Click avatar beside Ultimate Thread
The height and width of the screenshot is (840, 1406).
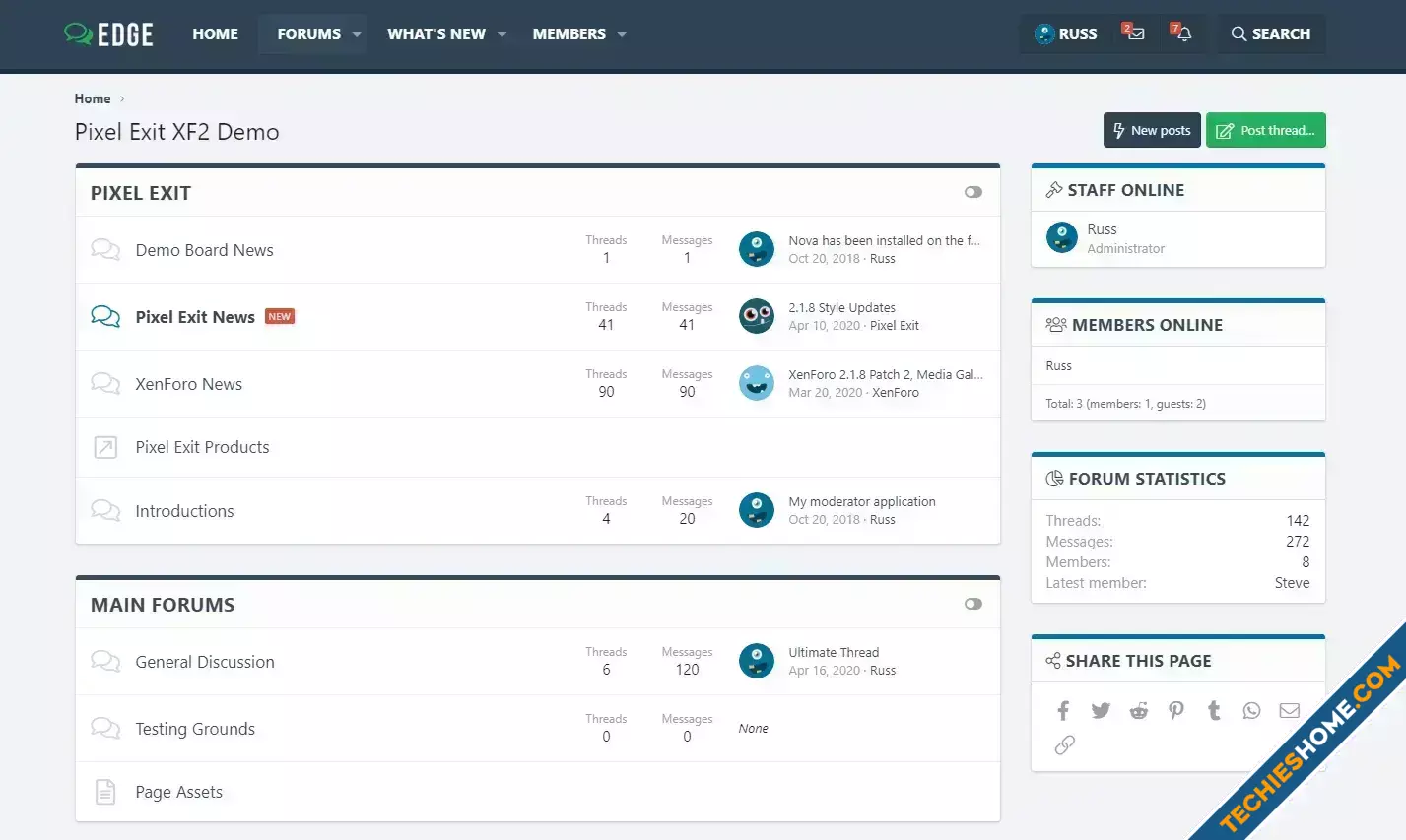coord(757,661)
